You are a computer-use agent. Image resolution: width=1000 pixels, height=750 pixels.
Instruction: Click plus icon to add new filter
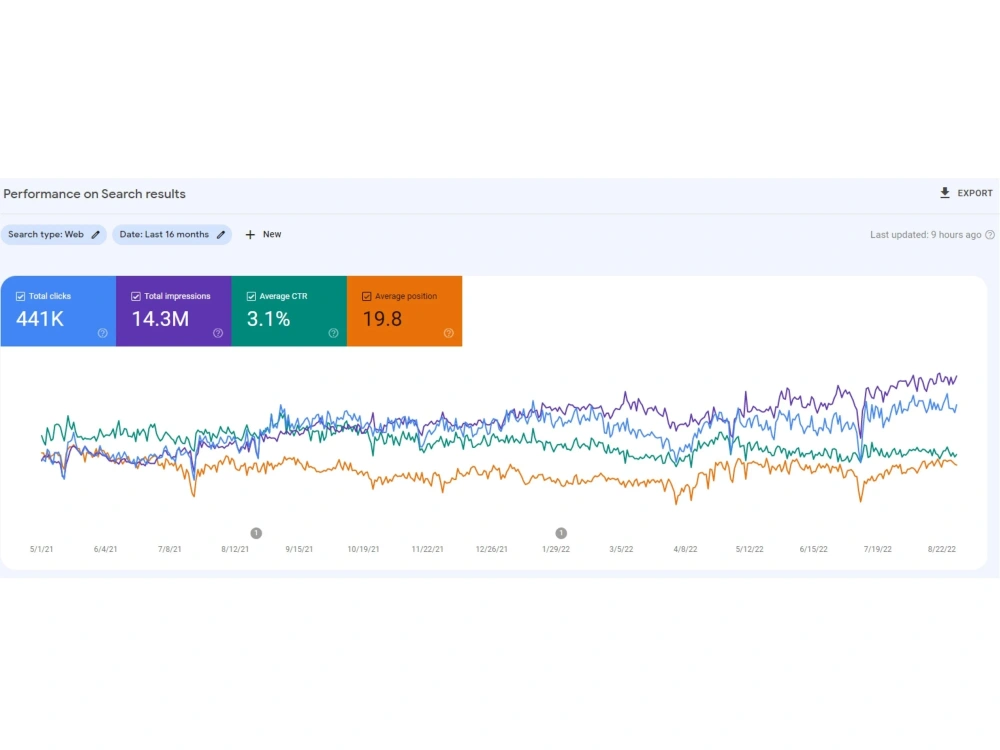click(250, 235)
